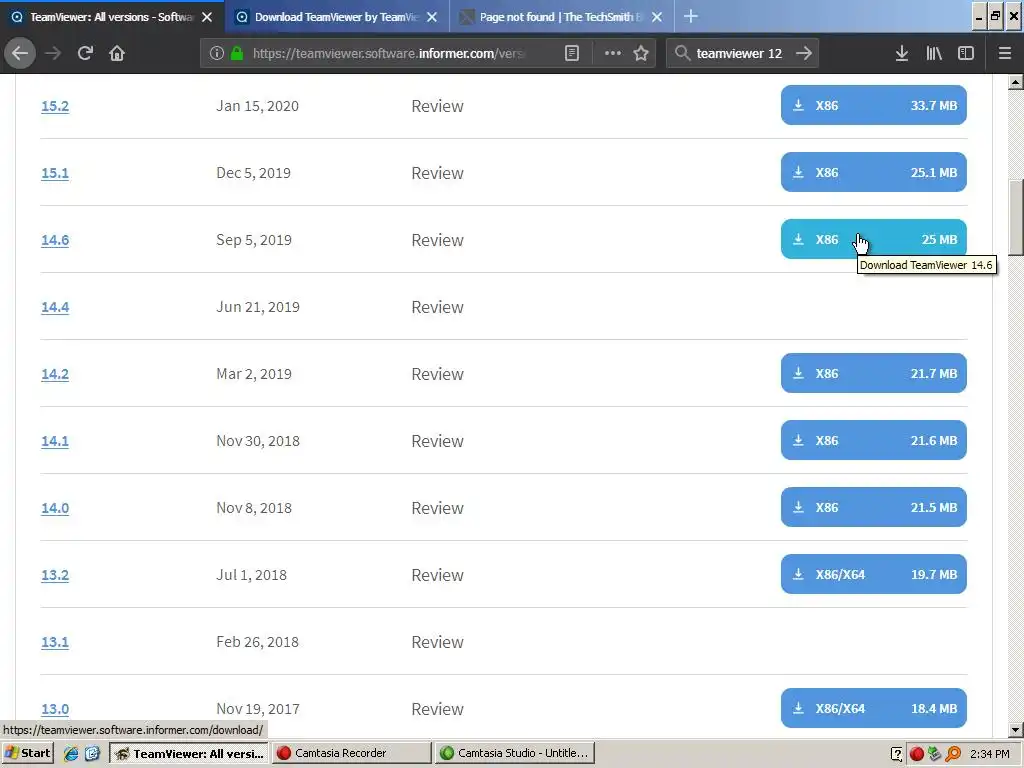Click the green secure padlock icon

(237, 53)
